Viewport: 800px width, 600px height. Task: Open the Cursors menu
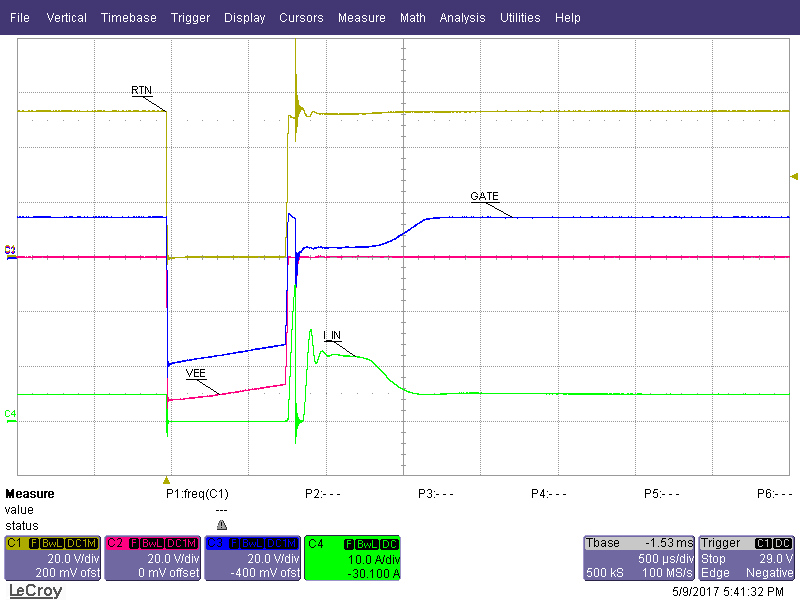[301, 18]
